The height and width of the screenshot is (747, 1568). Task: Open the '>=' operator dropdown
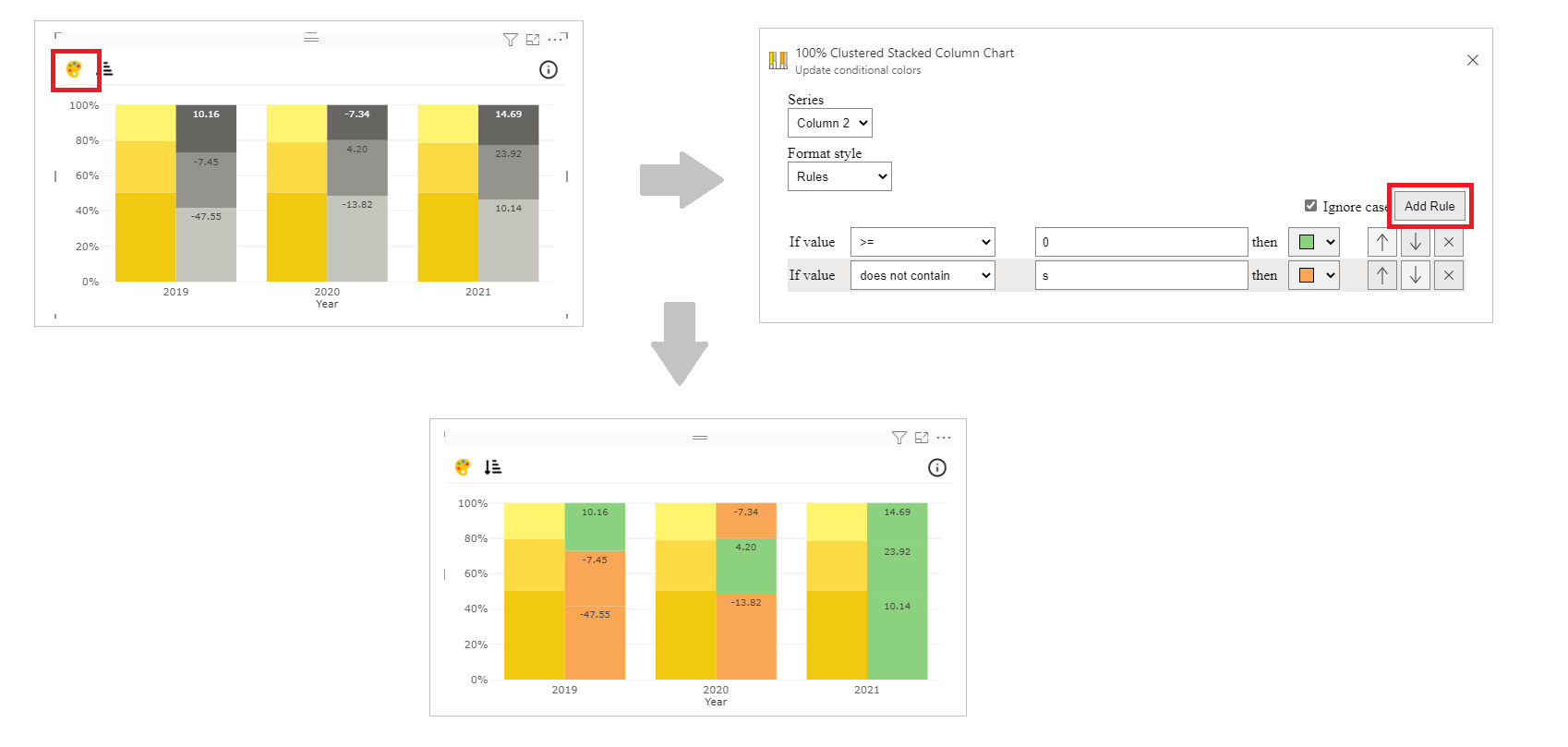(x=922, y=241)
